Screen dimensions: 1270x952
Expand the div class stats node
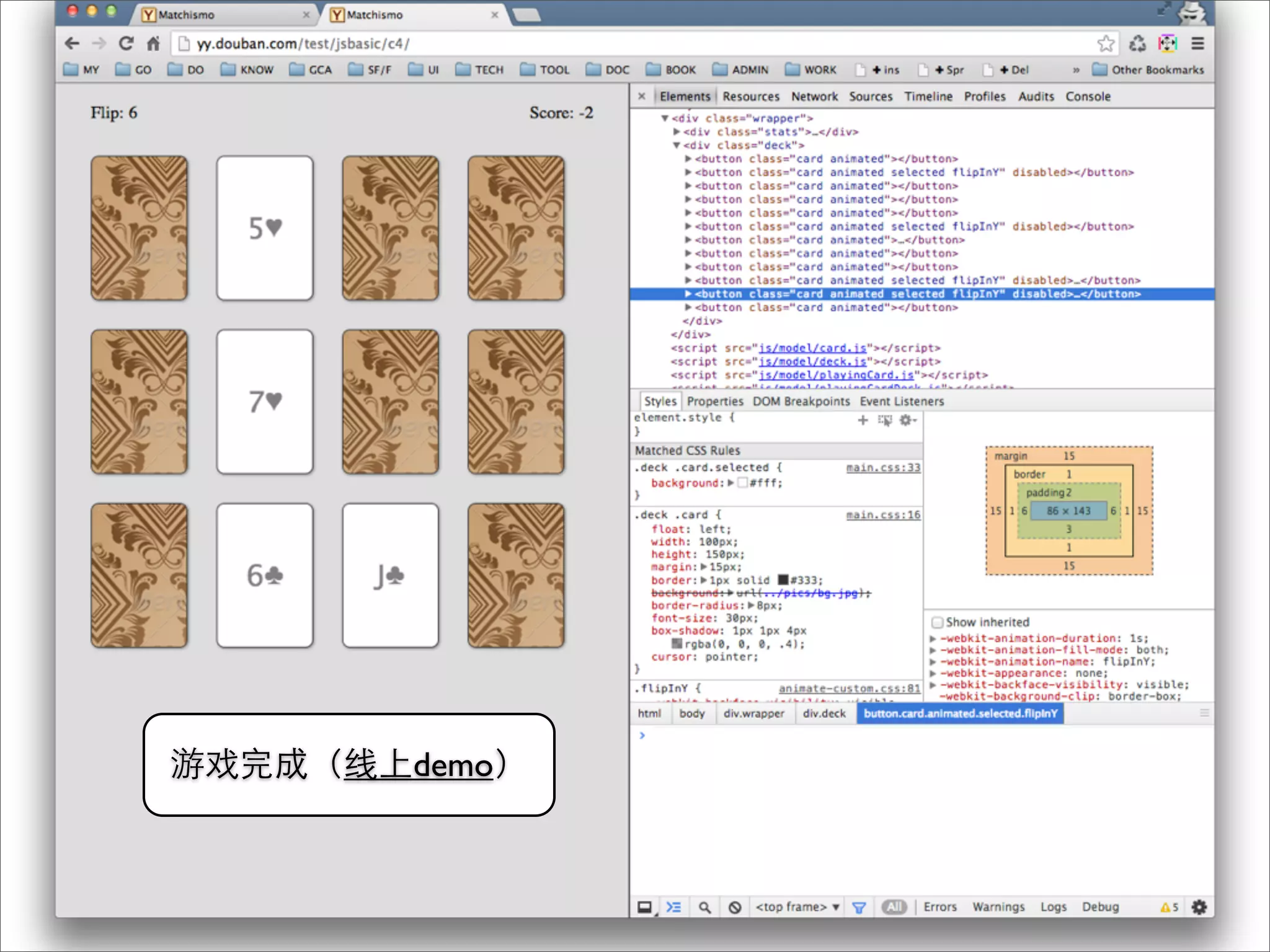[677, 132]
